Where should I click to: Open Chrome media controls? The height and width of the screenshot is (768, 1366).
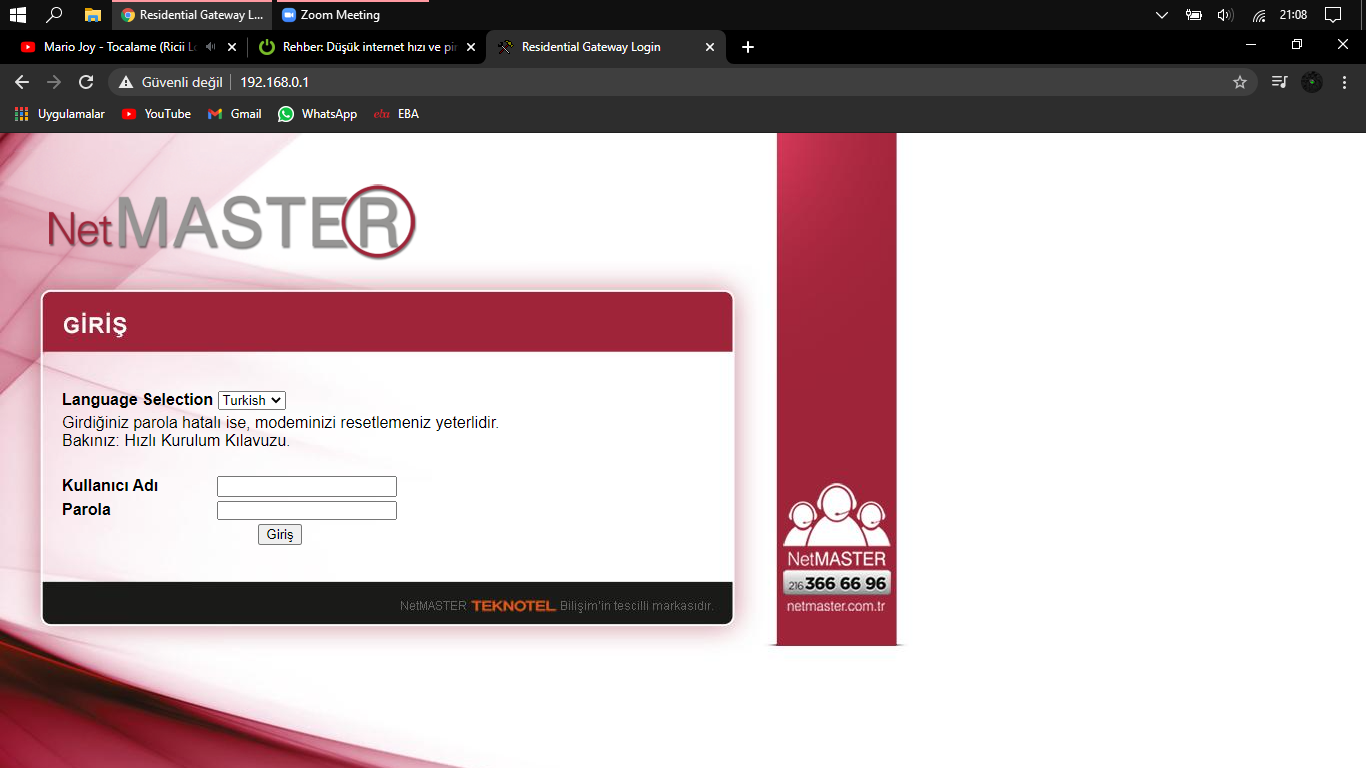click(x=1279, y=82)
